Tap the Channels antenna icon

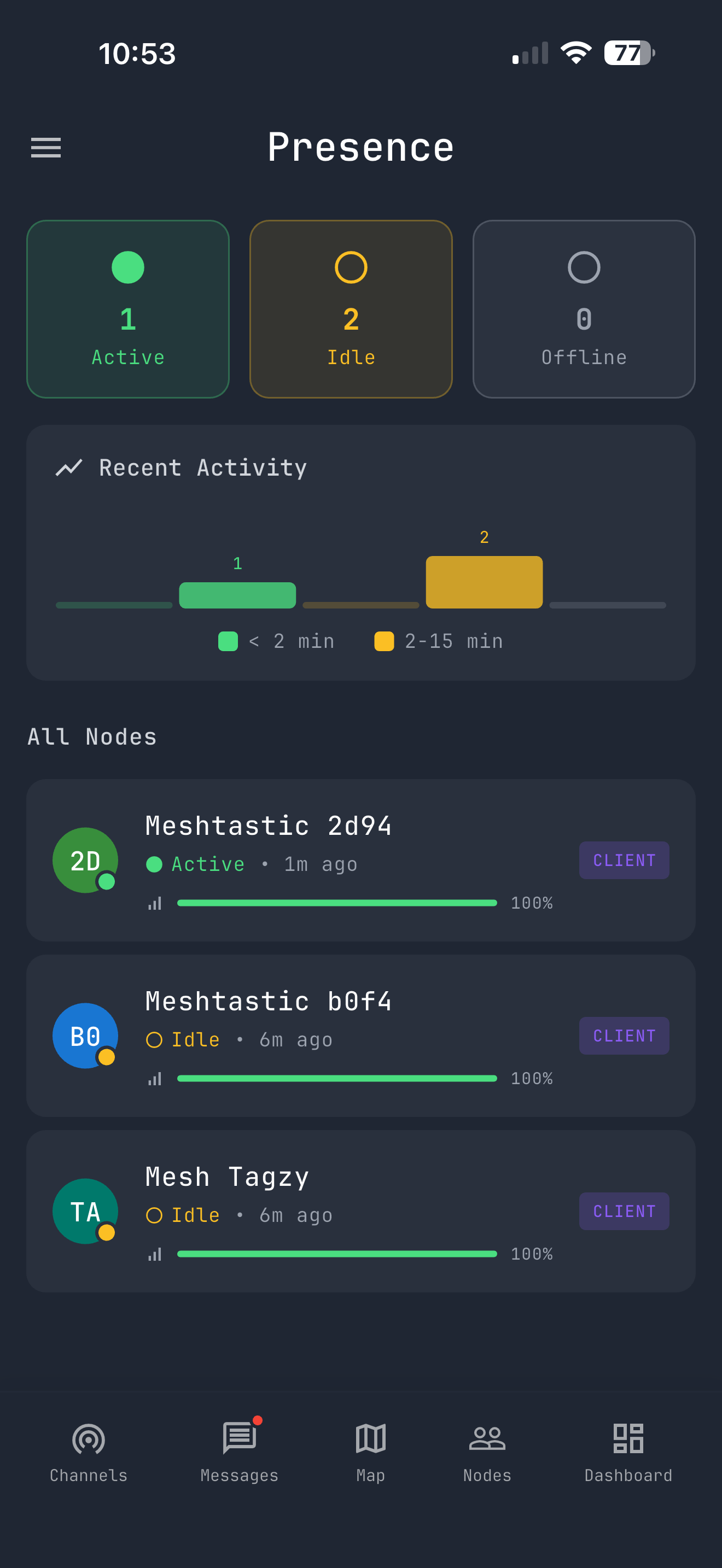88,1438
